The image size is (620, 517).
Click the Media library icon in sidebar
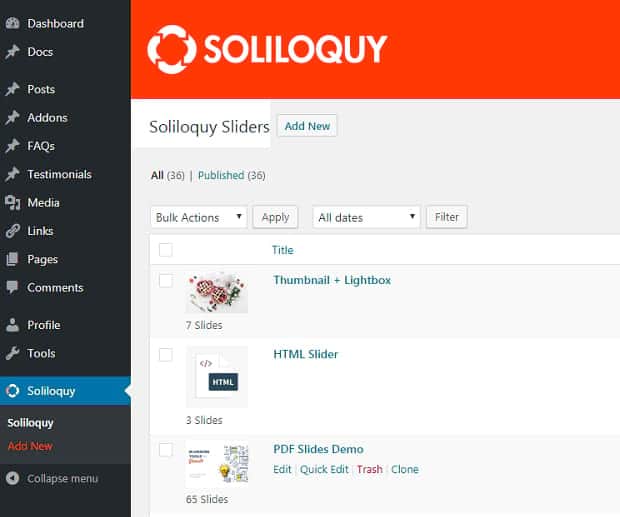click(x=13, y=203)
